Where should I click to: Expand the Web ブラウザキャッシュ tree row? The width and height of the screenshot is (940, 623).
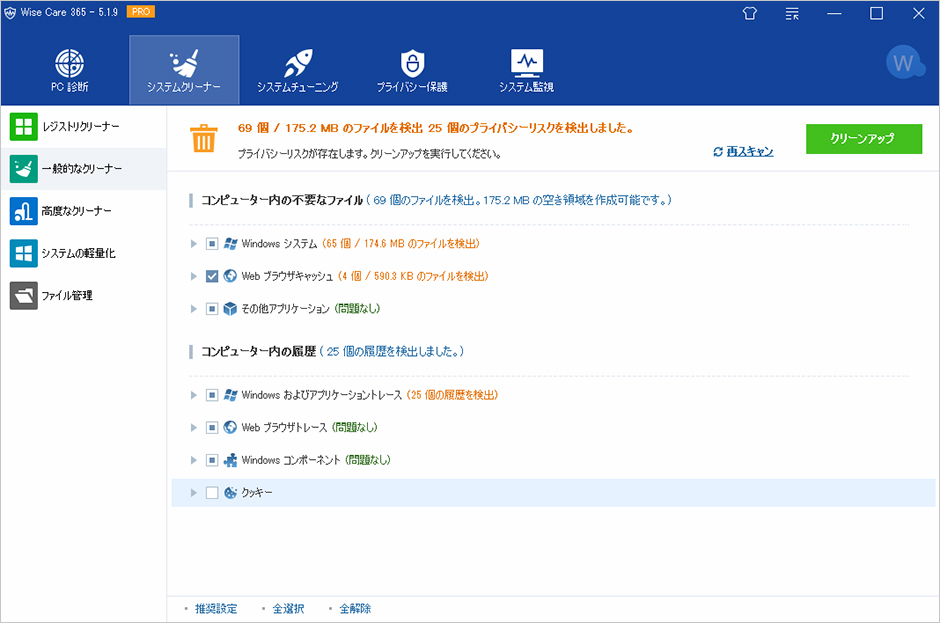(x=193, y=276)
